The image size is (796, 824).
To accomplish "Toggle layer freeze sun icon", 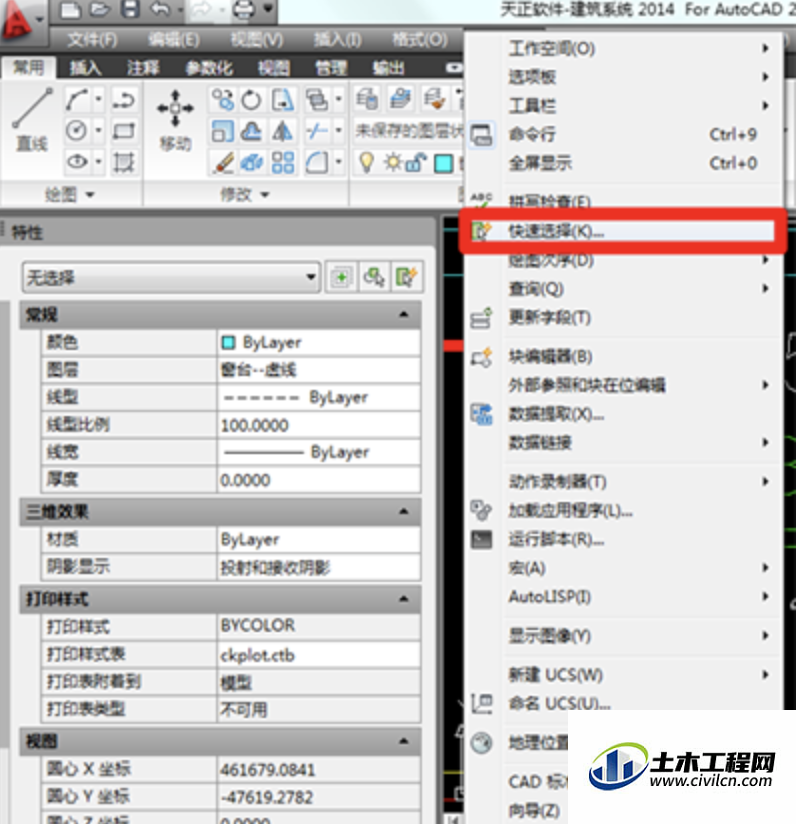I will [393, 162].
